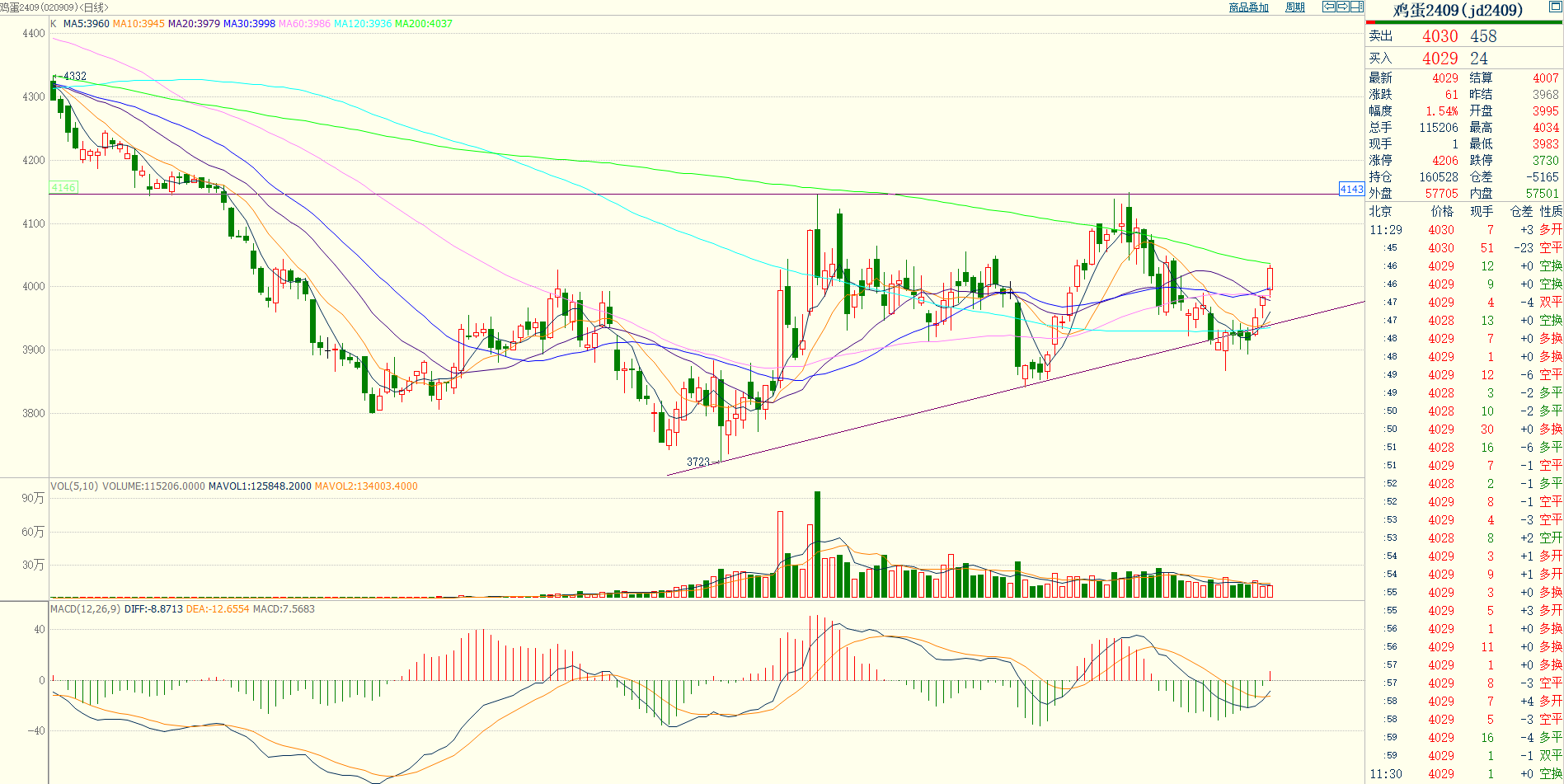Click the buy/sell ratio color bar
The width and height of the screenshot is (1564, 784).
(1464, 22)
